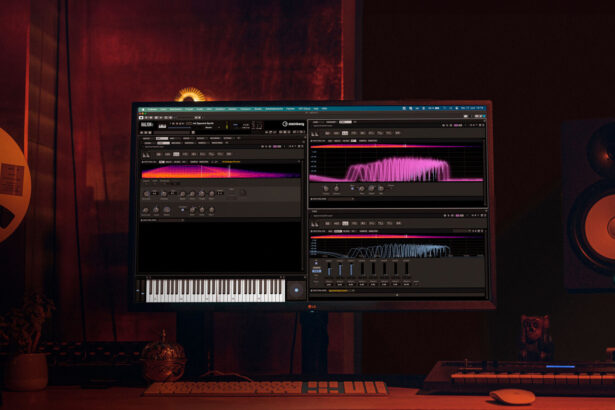This screenshot has height=410, width=615.
Task: Select highlighted section button in upper-right editor
Action: (x=345, y=133)
